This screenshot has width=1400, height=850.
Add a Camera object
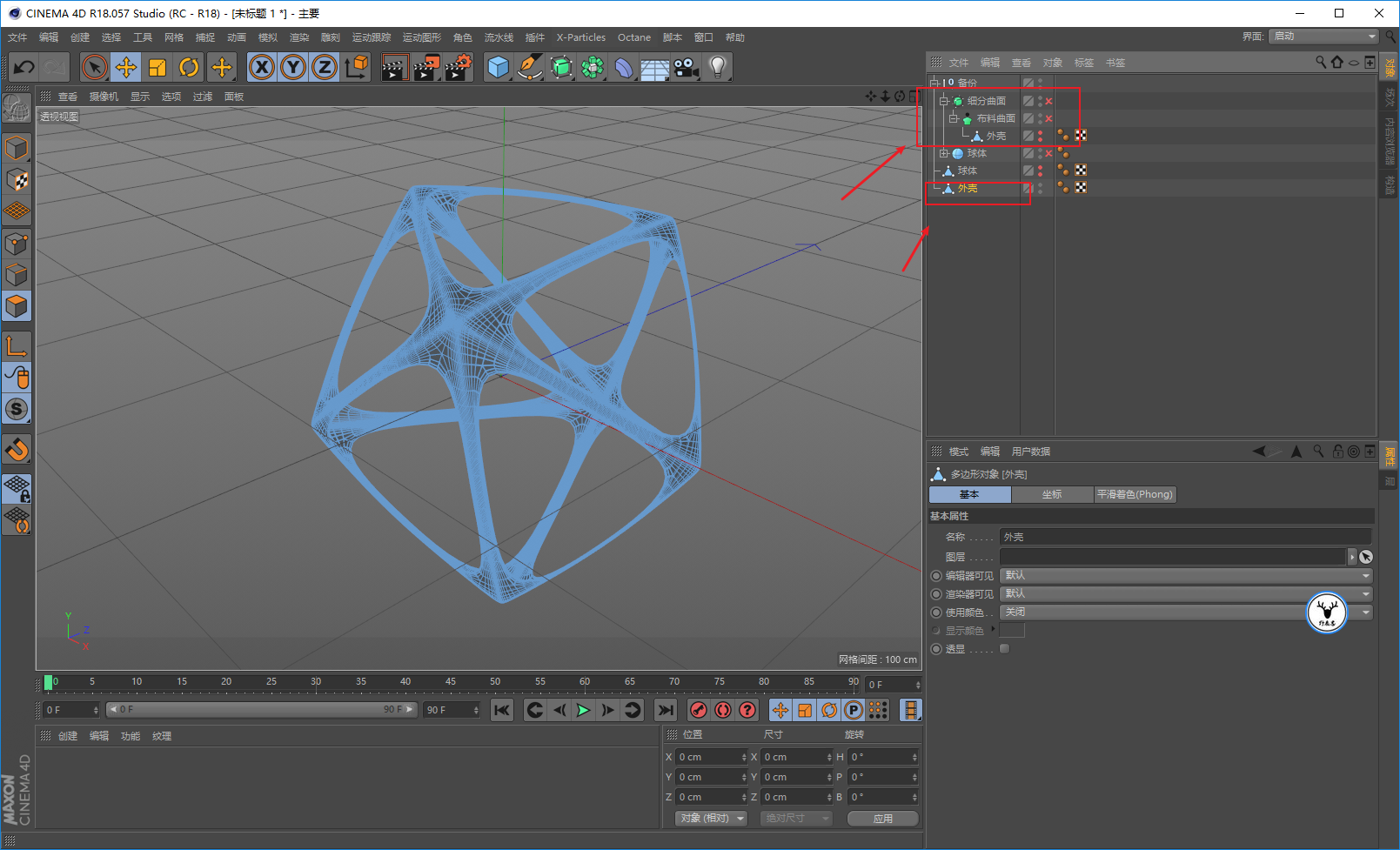tap(687, 67)
